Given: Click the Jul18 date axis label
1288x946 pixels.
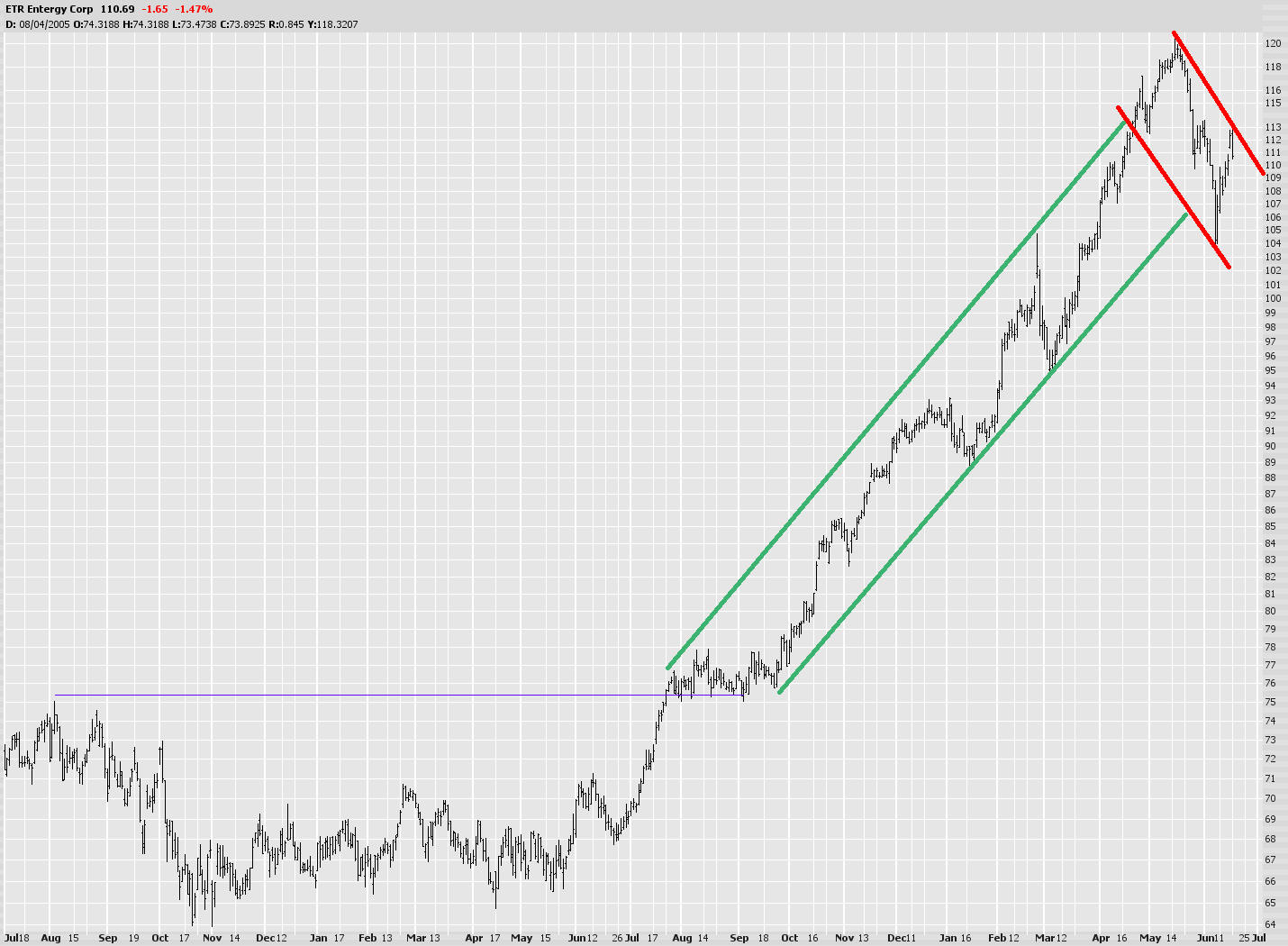Looking at the screenshot, I should (16, 938).
